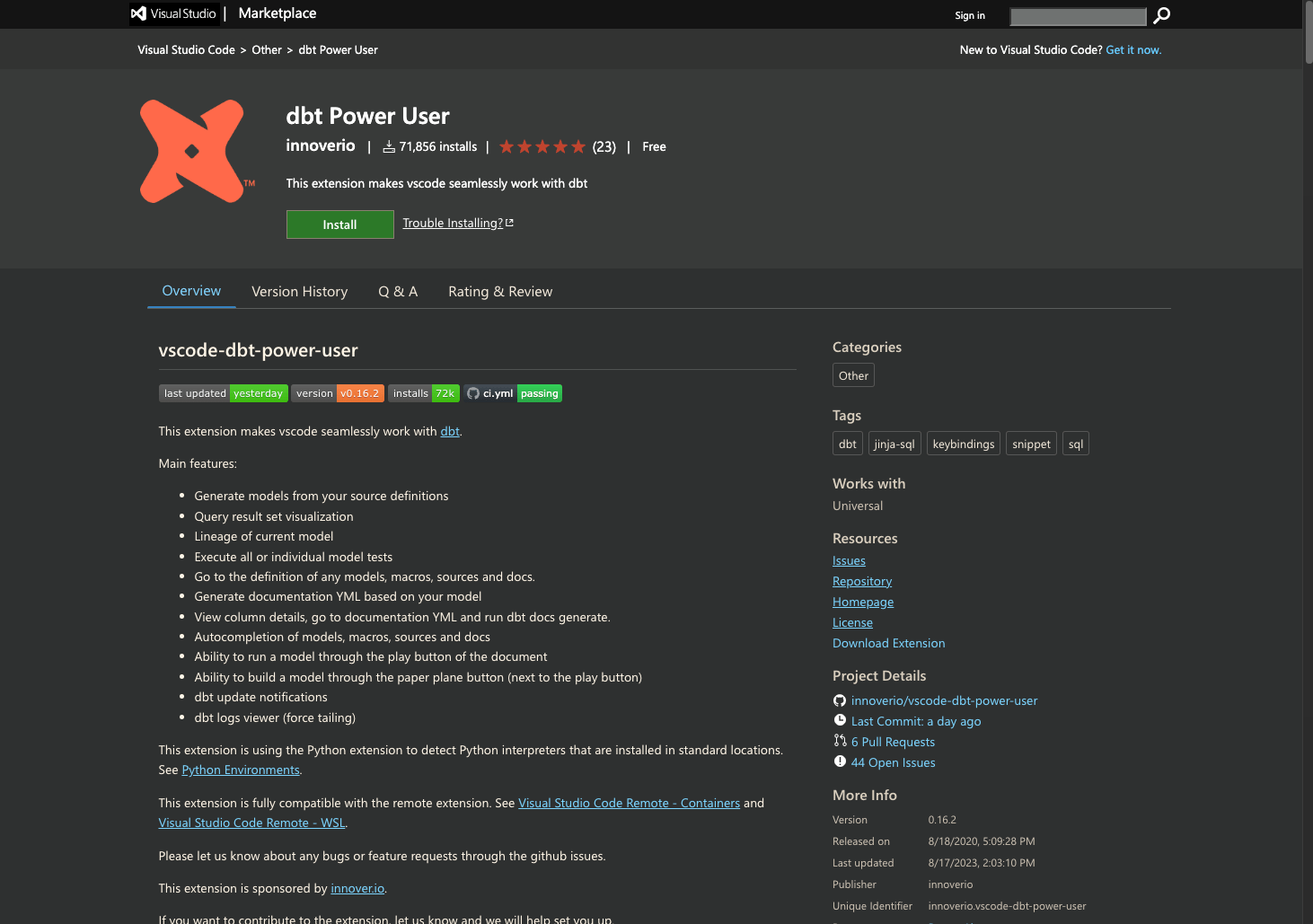Viewport: 1313px width, 924px height.
Task: Open the 6 Pull Requests link
Action: point(893,742)
